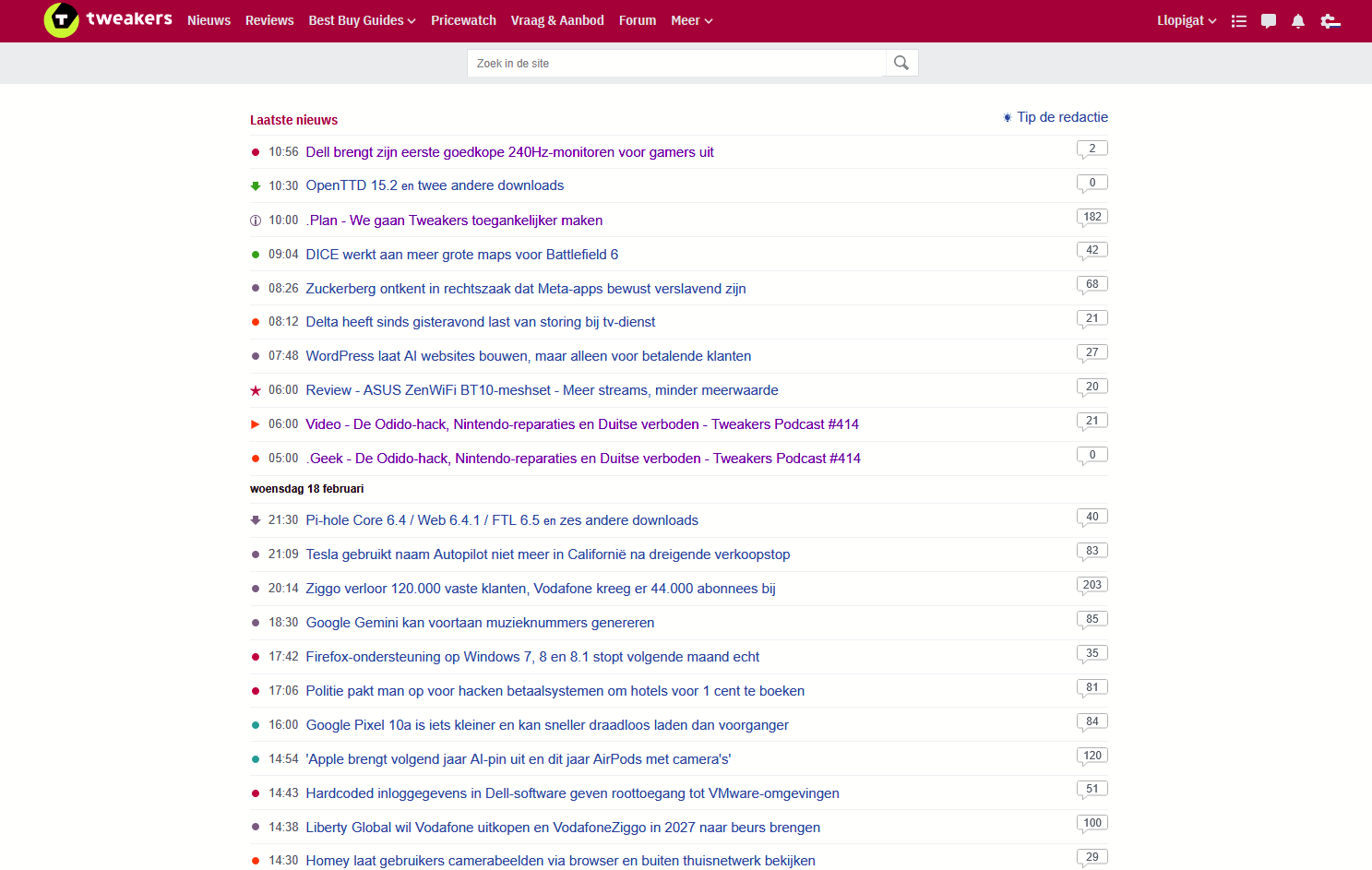Read Tesla Autopilot Californië article
Screen dimensions: 1372x870
pyautogui.click(x=548, y=554)
